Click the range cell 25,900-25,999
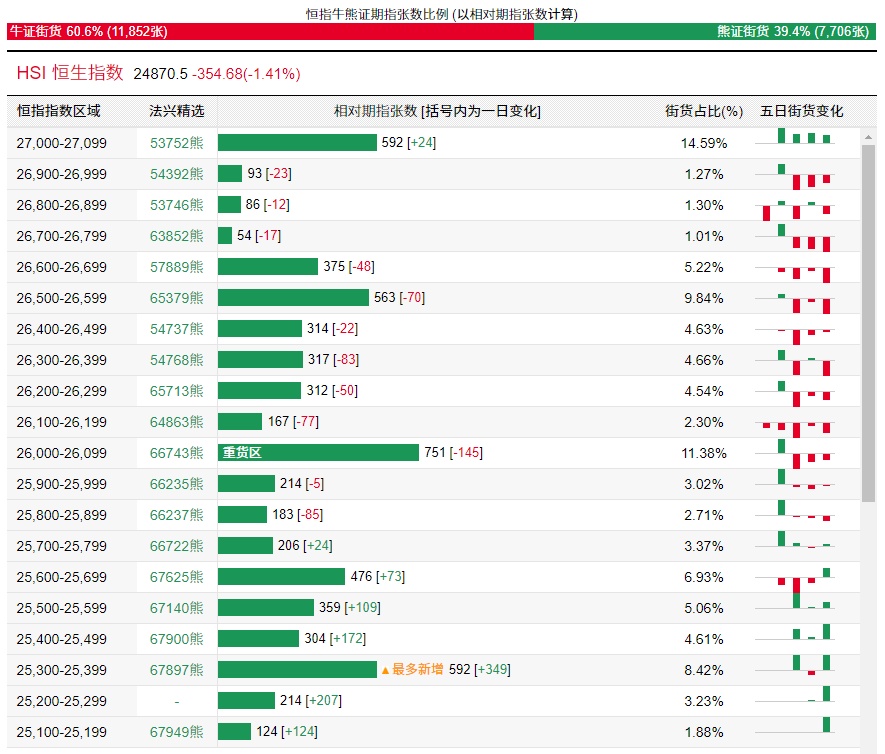Image resolution: width=885 pixels, height=754 pixels. tap(62, 484)
